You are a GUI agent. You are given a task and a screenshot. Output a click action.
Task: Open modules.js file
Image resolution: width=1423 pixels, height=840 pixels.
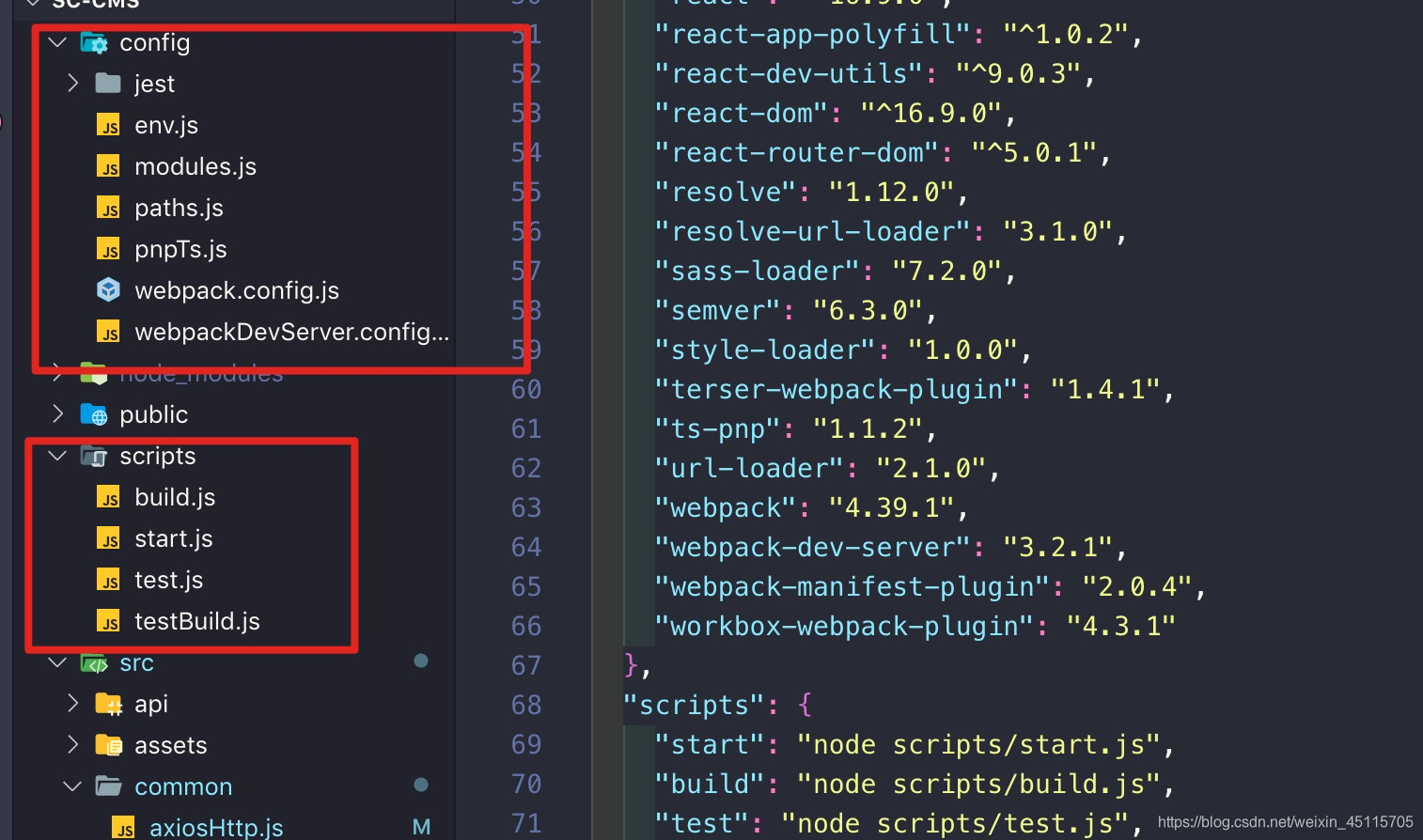(x=195, y=167)
